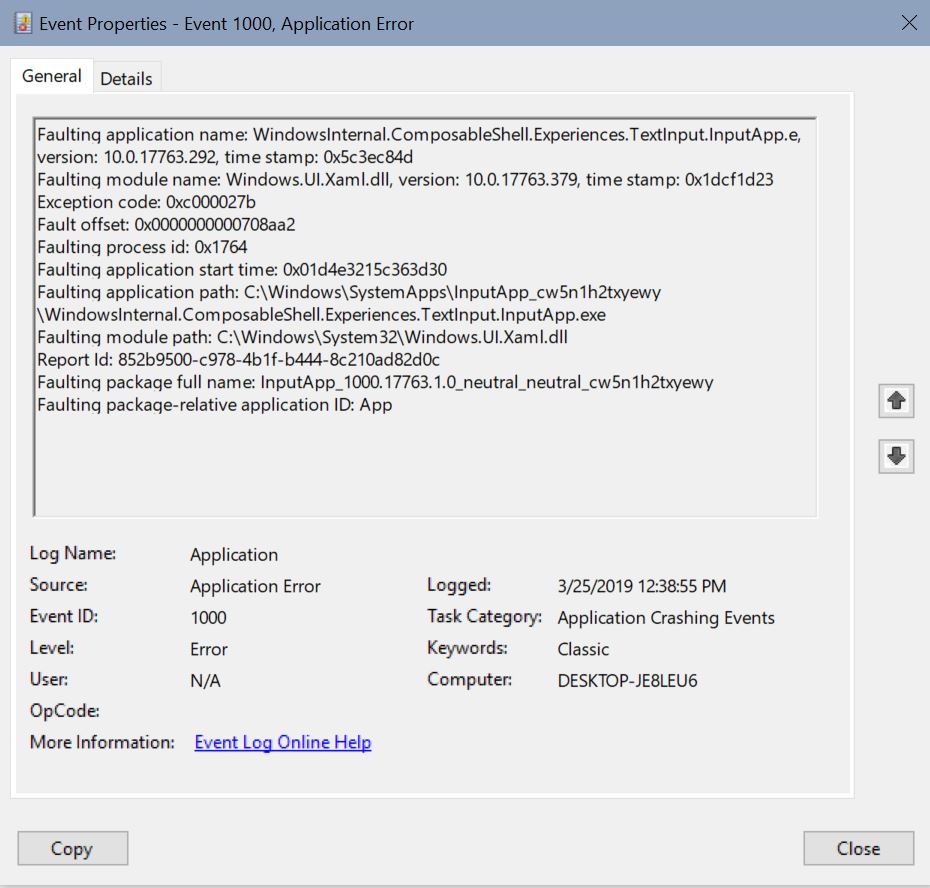
Task: Click the down arrow next event button
Action: click(896, 456)
